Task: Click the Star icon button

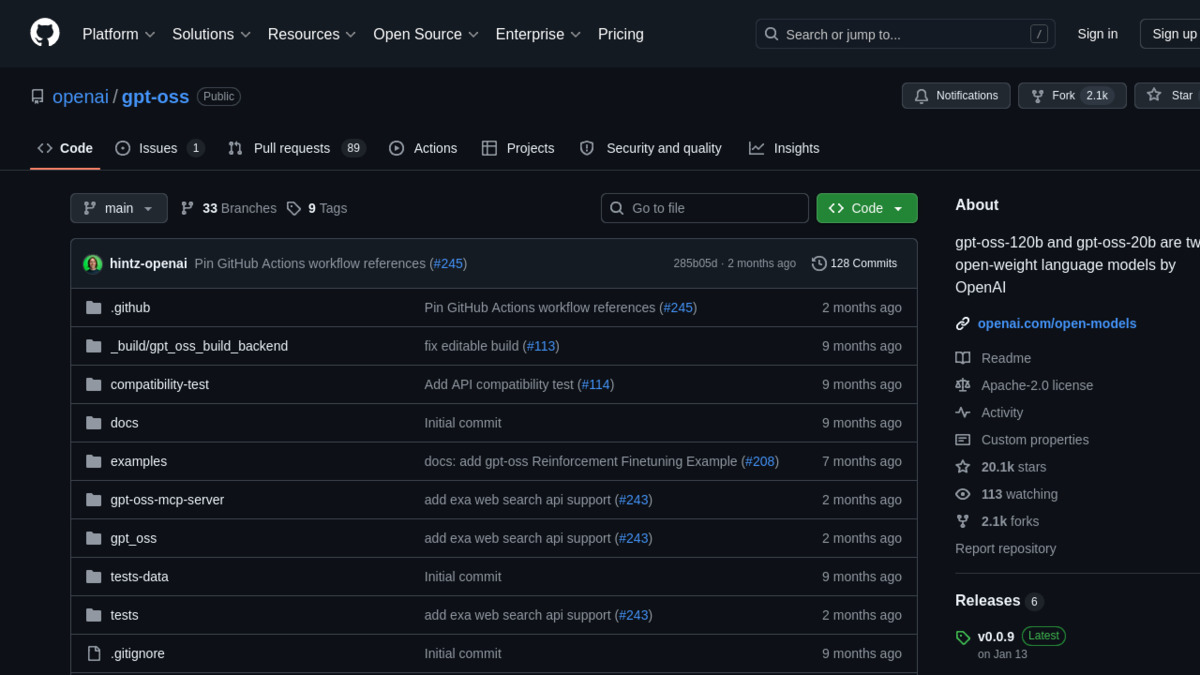Action: pos(1154,95)
